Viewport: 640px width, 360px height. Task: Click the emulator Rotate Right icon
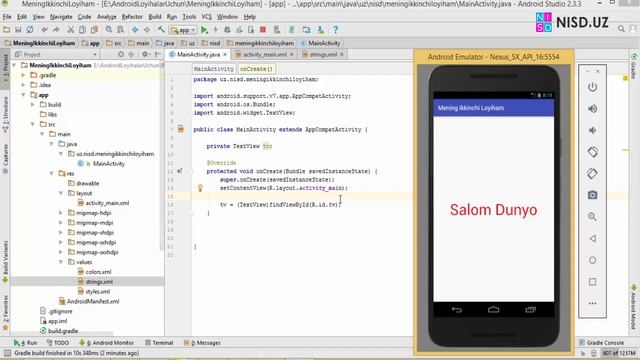592,173
